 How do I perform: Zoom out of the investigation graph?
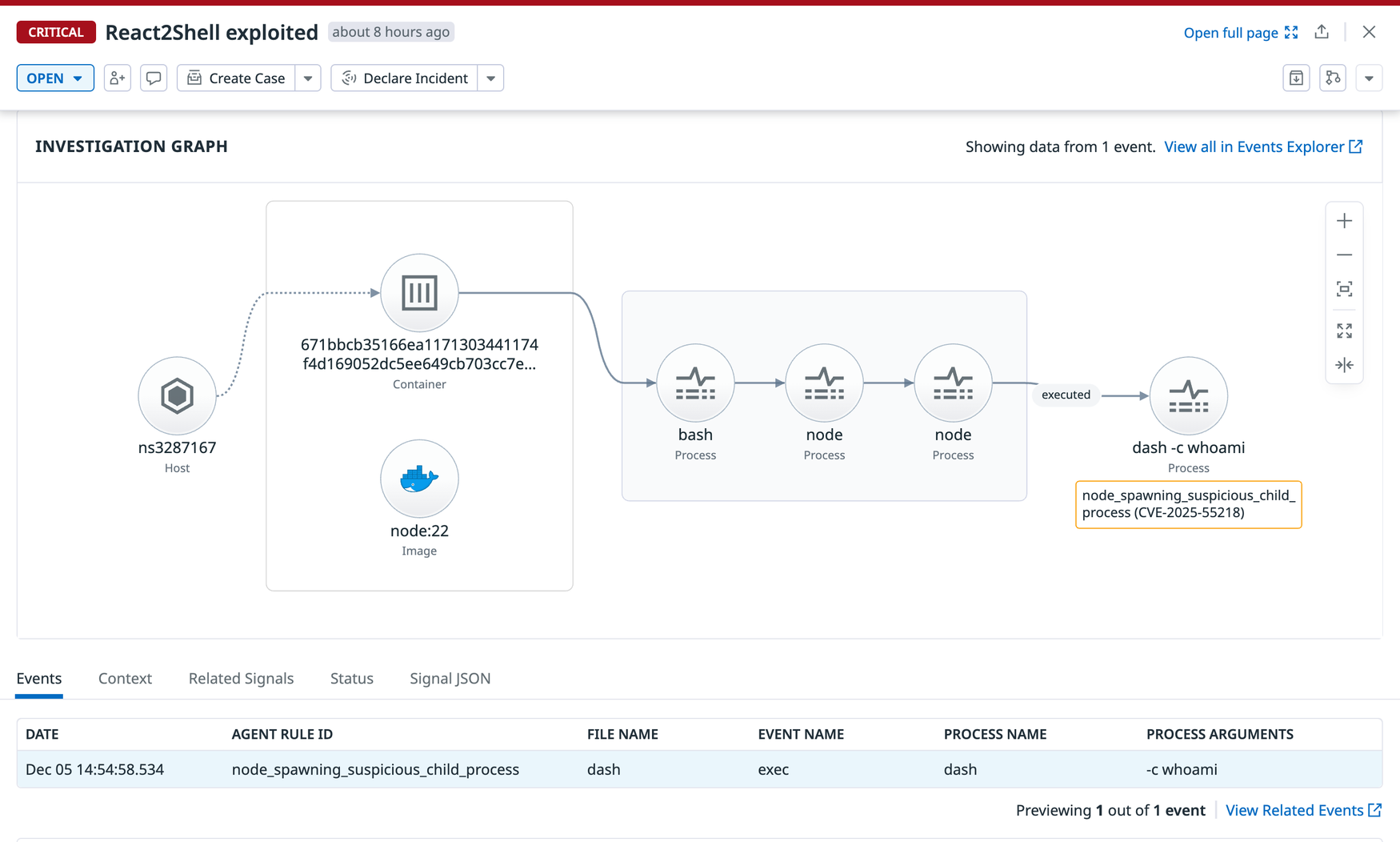coord(1345,255)
